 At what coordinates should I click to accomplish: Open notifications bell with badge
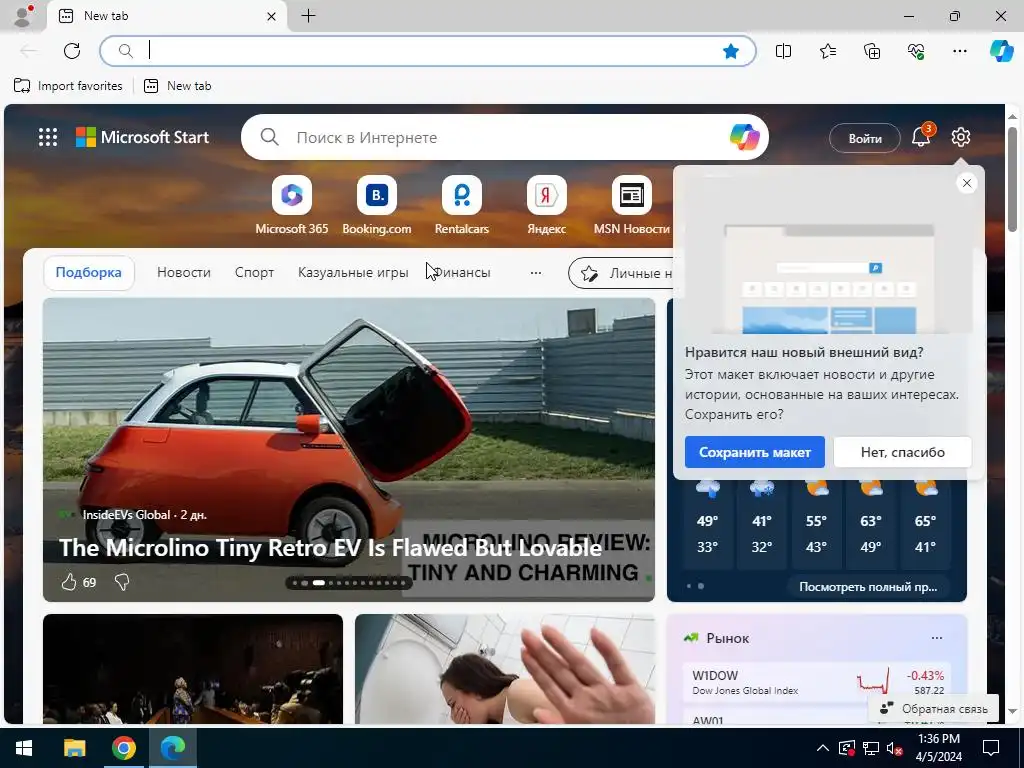(921, 136)
